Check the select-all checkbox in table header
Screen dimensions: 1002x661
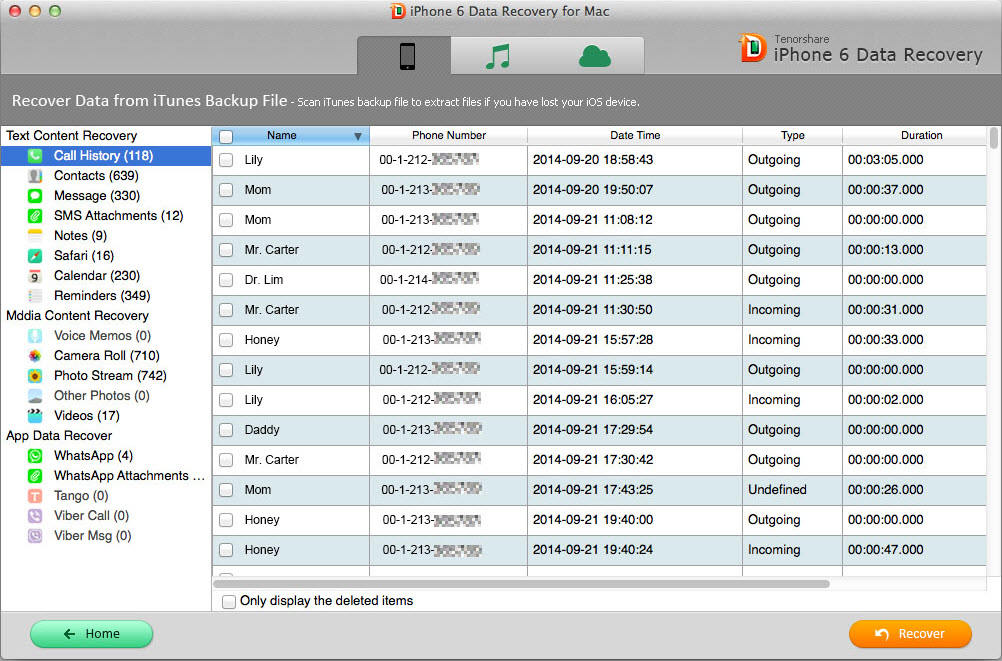(226, 136)
